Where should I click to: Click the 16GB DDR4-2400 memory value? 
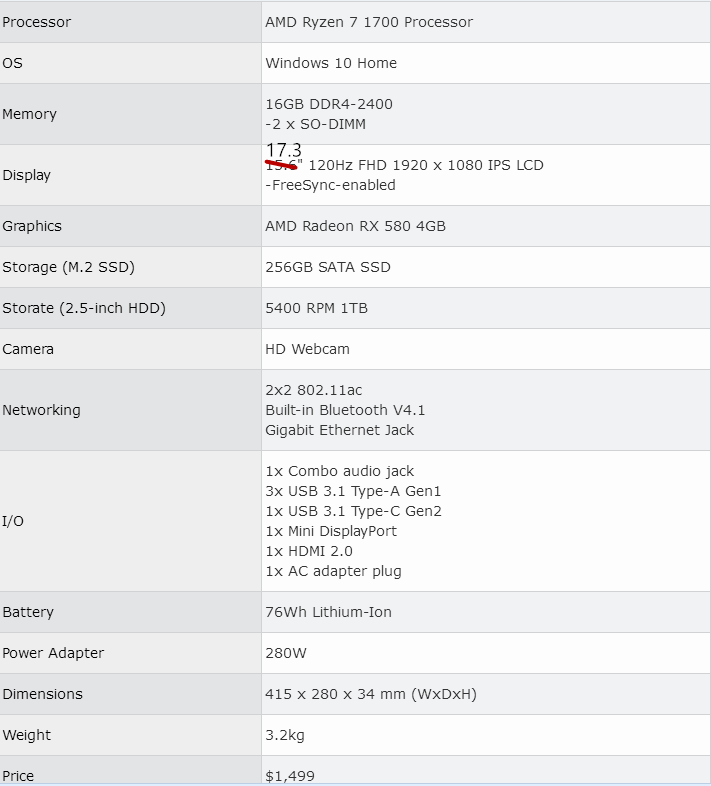[329, 104]
